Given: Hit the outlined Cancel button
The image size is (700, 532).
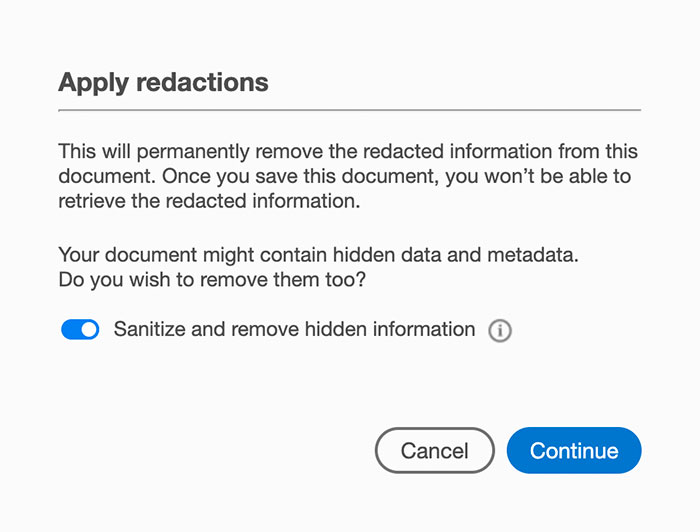Looking at the screenshot, I should tap(434, 450).
